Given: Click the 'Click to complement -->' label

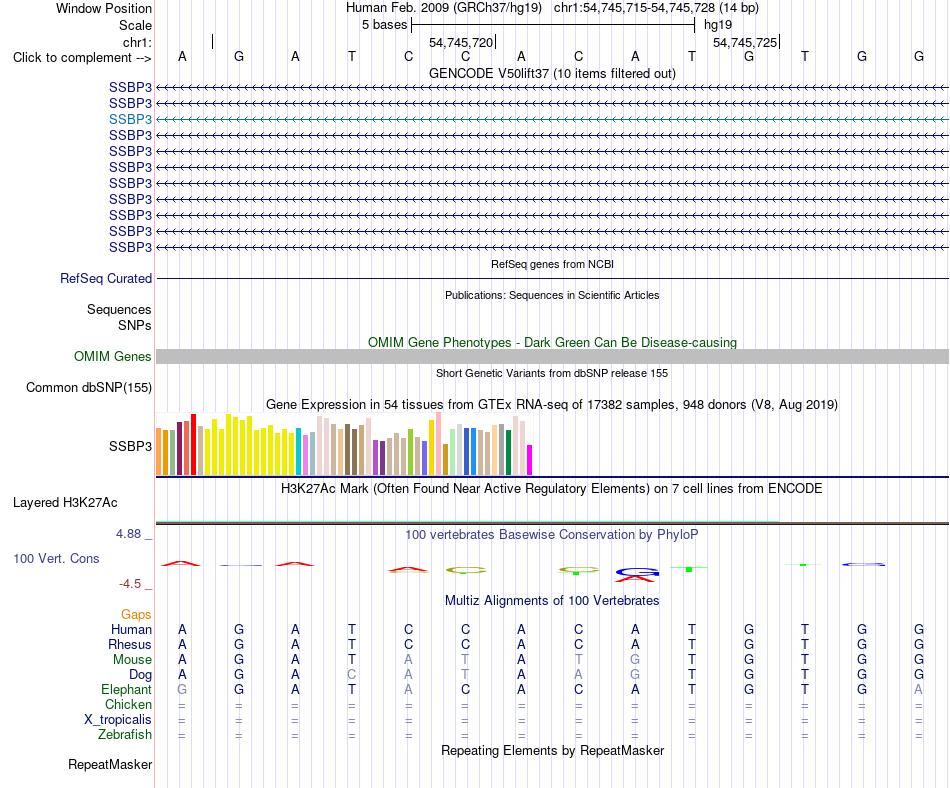Looking at the screenshot, I should point(82,58).
